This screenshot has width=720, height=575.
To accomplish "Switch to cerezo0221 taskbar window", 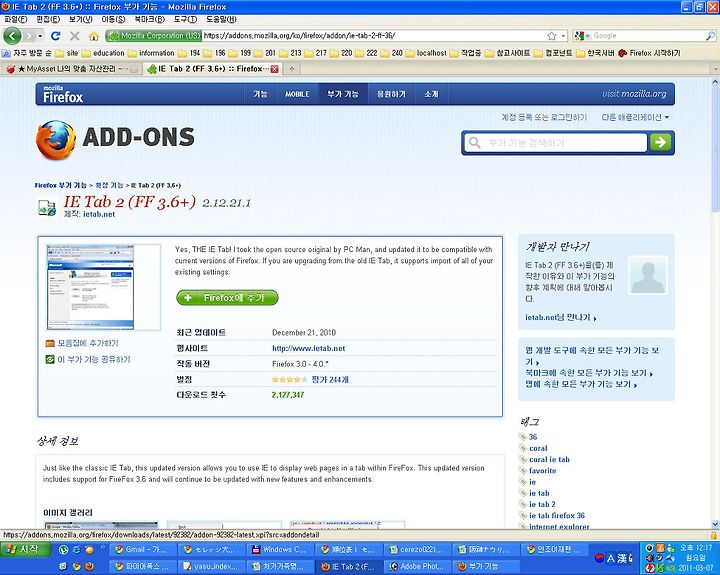I will (418, 549).
